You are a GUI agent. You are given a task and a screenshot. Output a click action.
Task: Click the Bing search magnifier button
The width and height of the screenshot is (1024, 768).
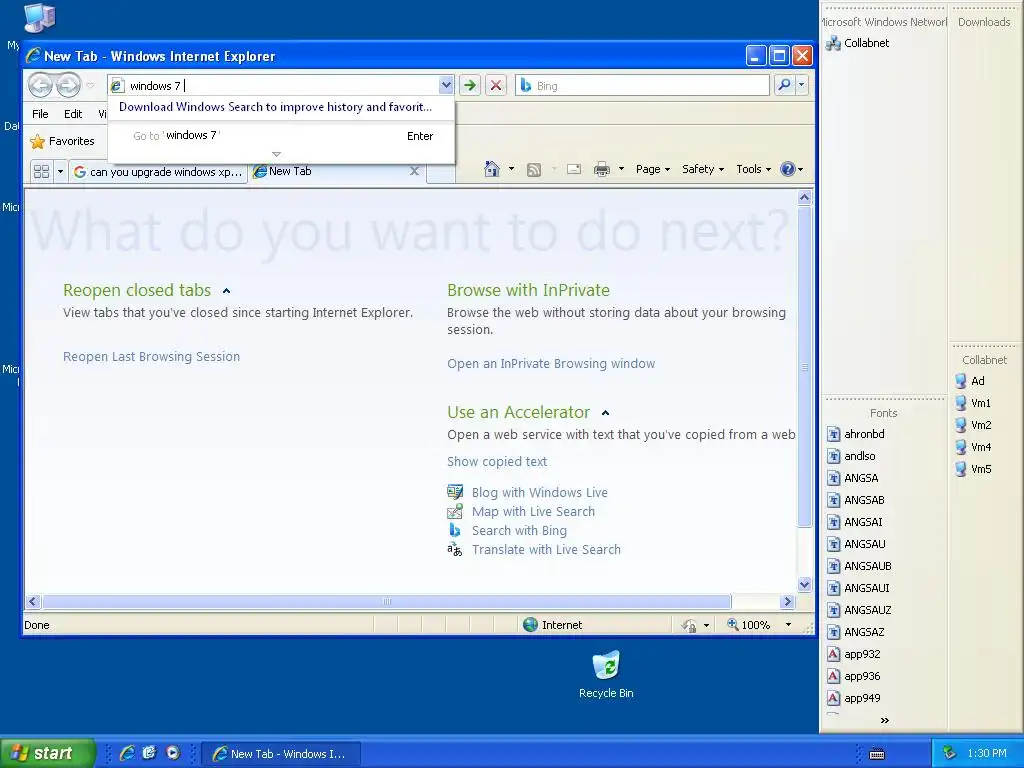pos(784,85)
